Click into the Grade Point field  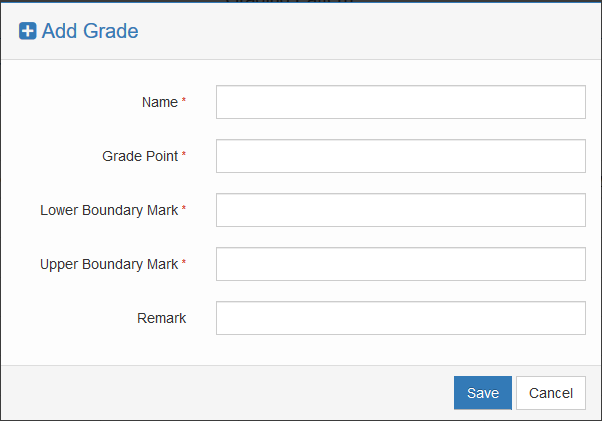point(400,156)
